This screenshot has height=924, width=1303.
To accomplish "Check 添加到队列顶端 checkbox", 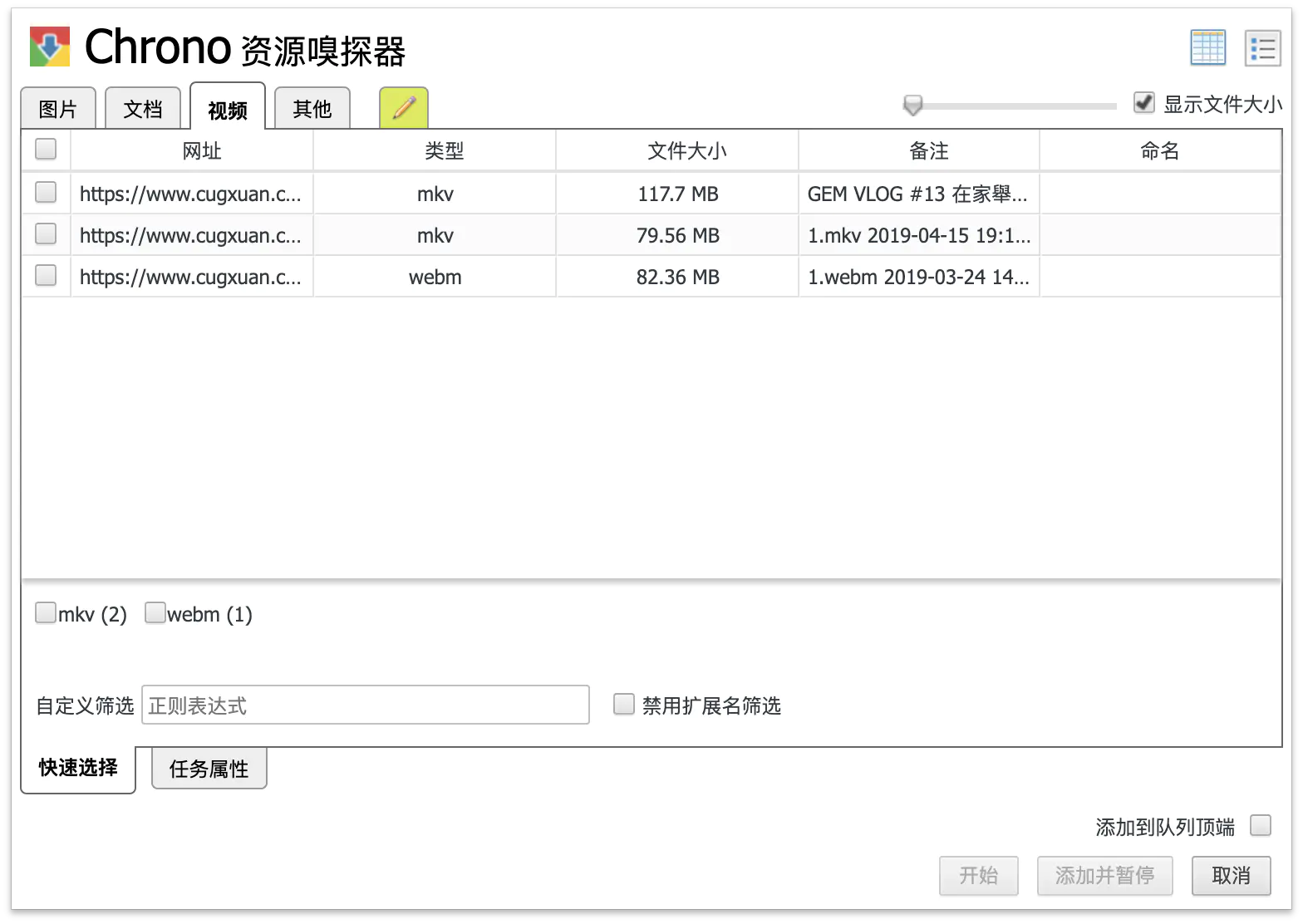I will tap(1261, 825).
